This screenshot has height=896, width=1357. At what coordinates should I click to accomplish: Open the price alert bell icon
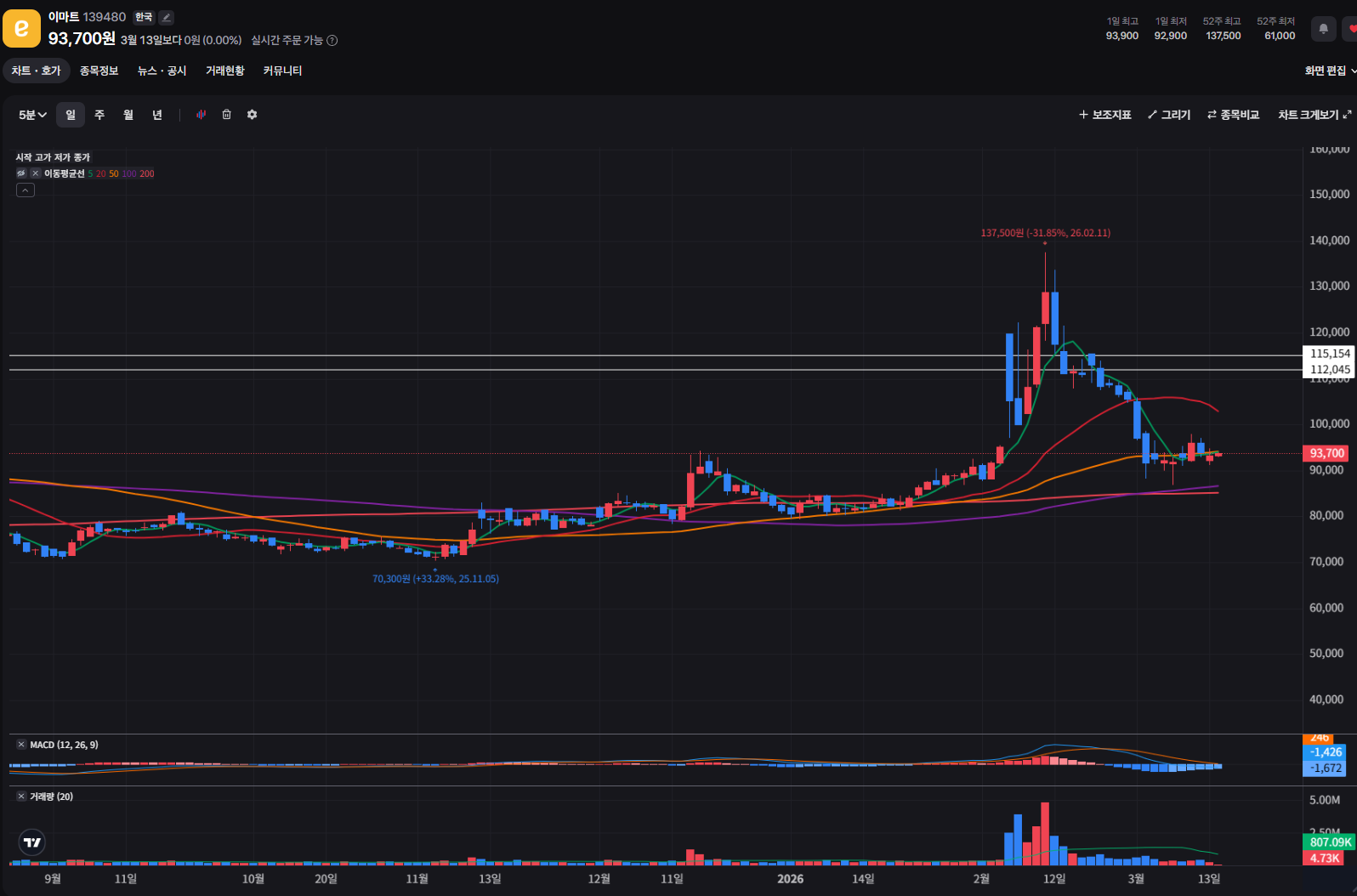tap(1323, 29)
